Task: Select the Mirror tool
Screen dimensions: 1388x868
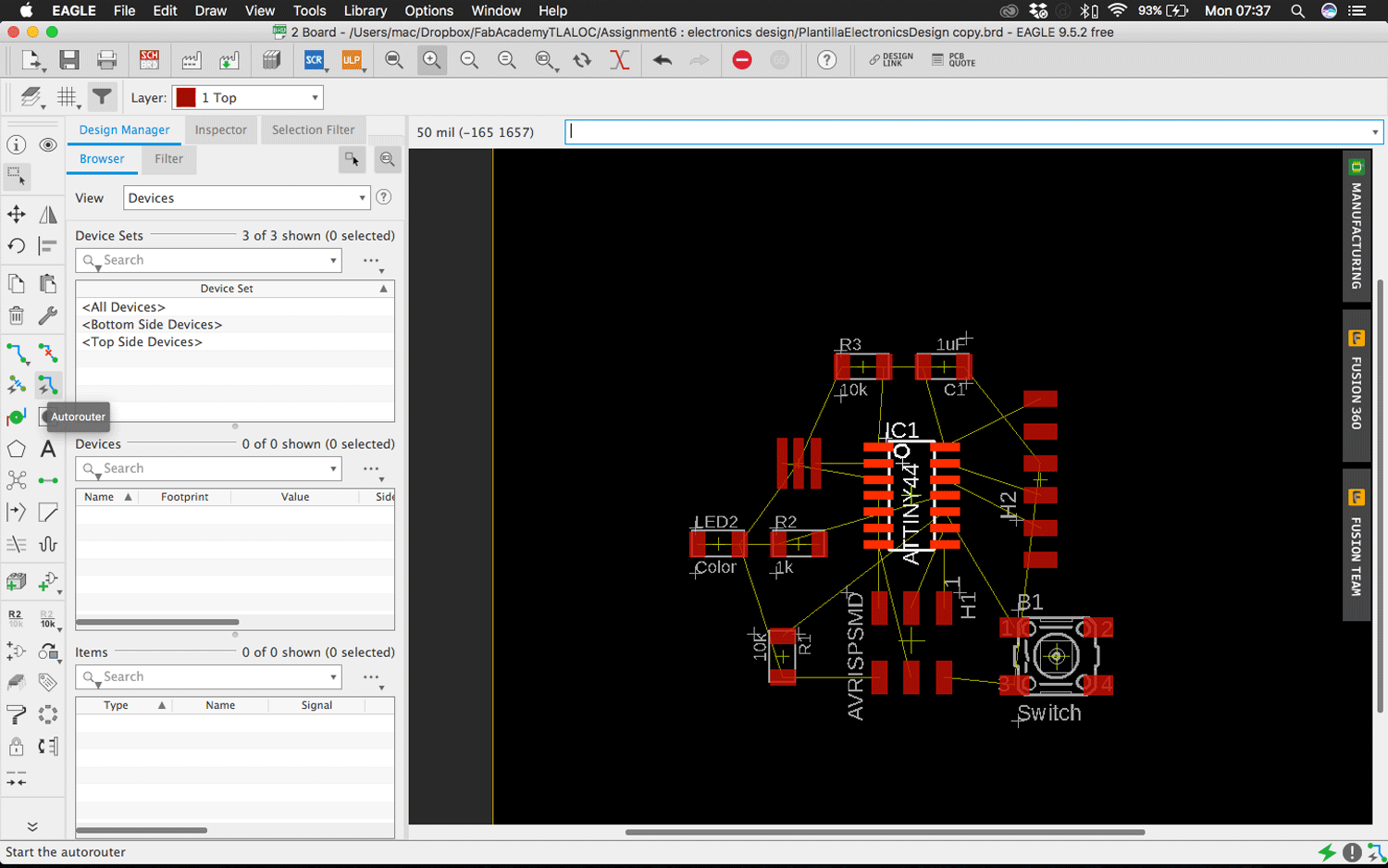Action: click(48, 215)
